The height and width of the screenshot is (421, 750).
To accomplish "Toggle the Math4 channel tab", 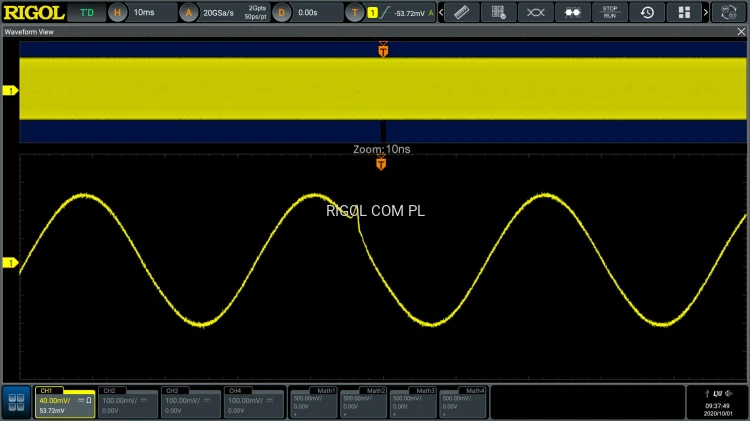I will (474, 391).
